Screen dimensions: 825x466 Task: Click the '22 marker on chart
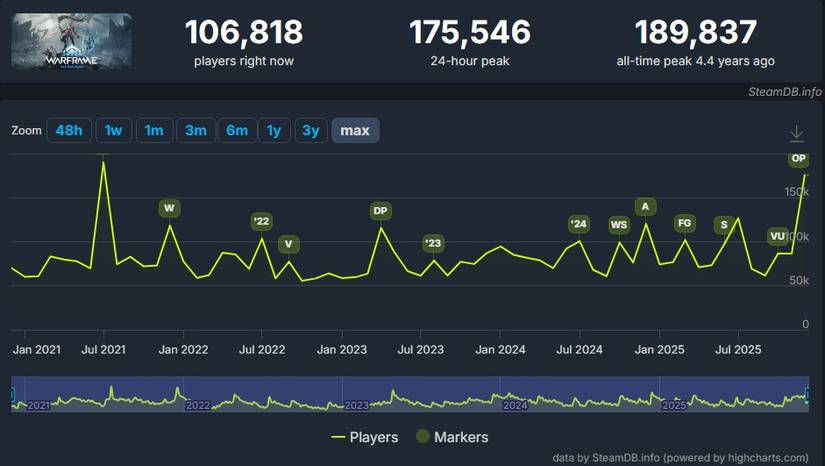[x=261, y=221]
